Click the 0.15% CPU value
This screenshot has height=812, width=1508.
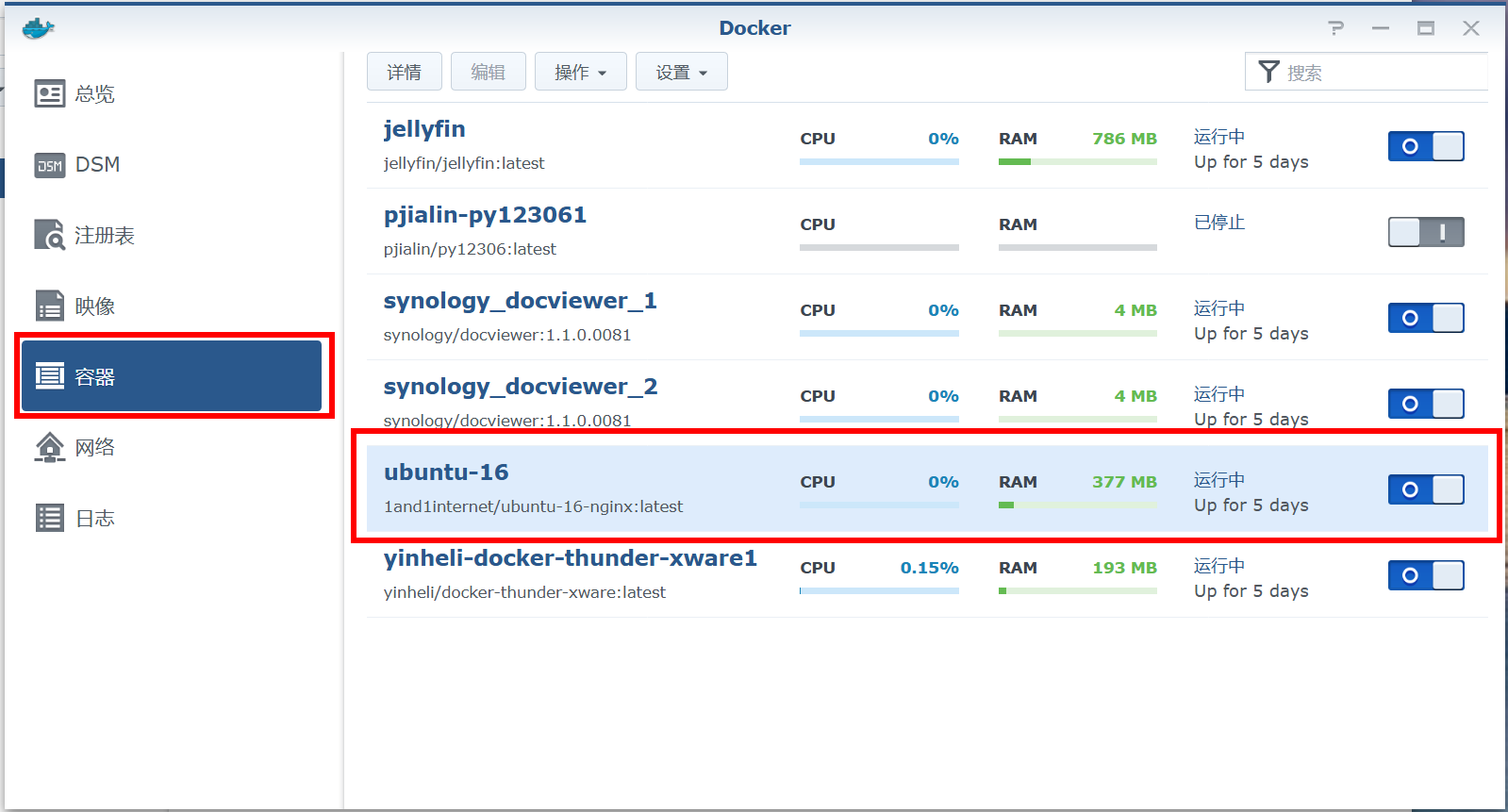click(929, 568)
